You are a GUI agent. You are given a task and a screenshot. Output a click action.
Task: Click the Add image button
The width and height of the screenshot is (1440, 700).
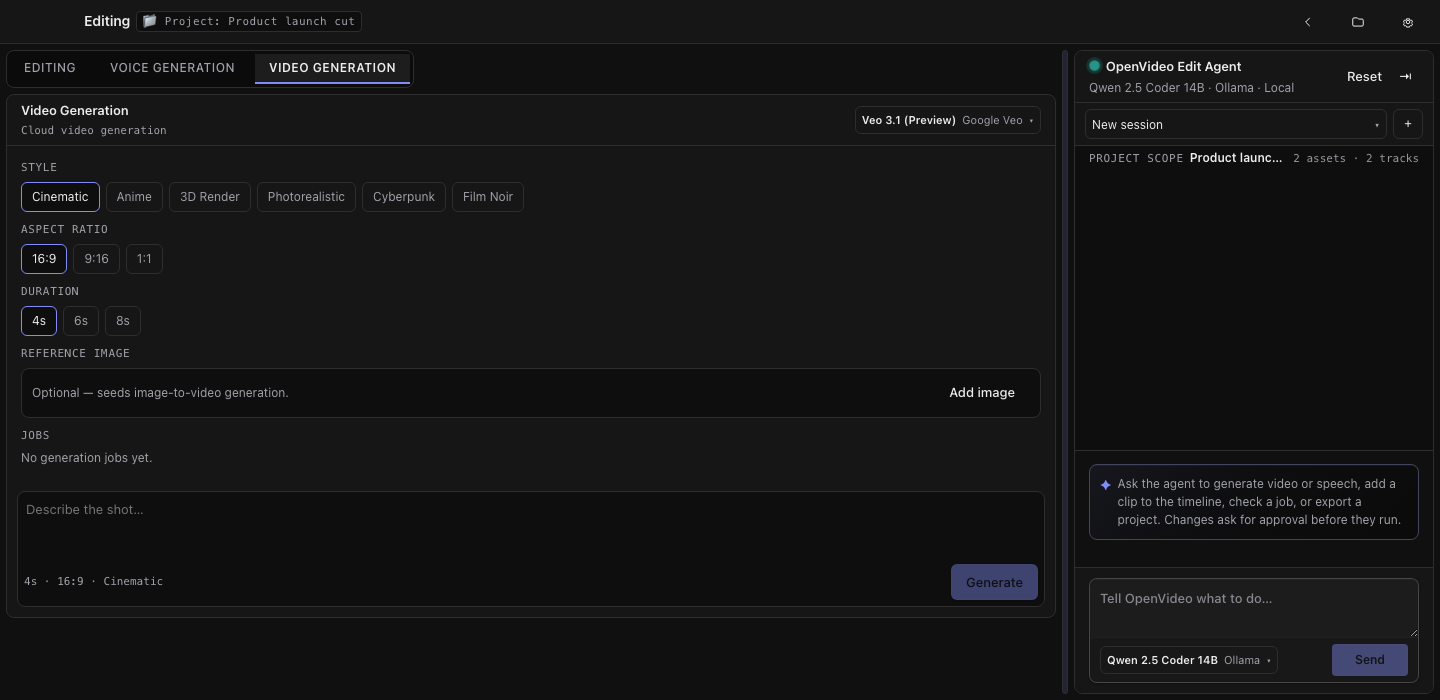click(982, 393)
